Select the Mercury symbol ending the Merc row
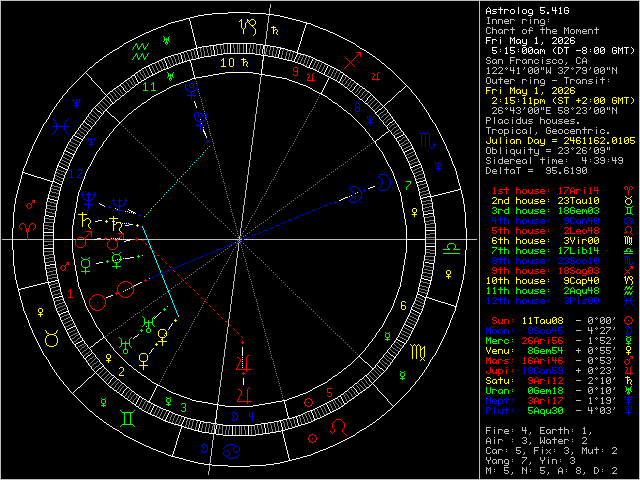The width and height of the screenshot is (640, 480). click(x=629, y=340)
